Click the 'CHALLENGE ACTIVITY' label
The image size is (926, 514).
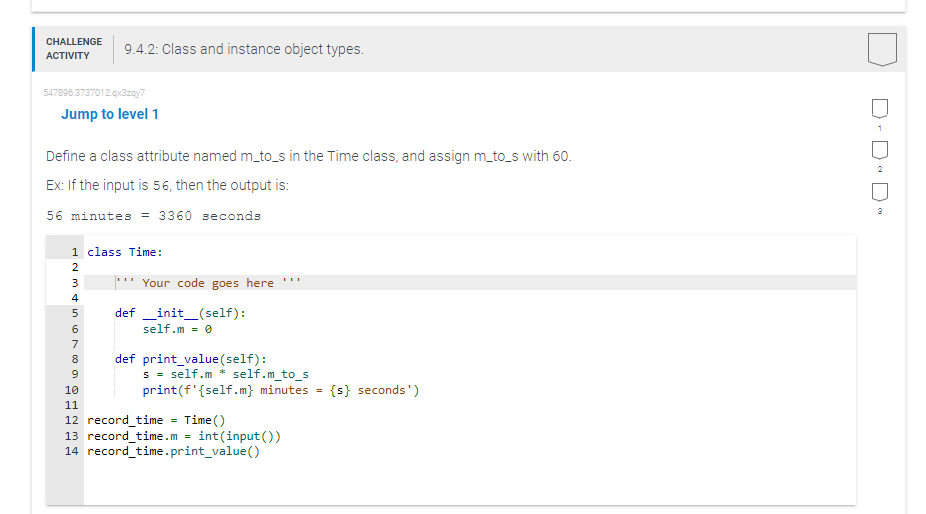tap(74, 48)
